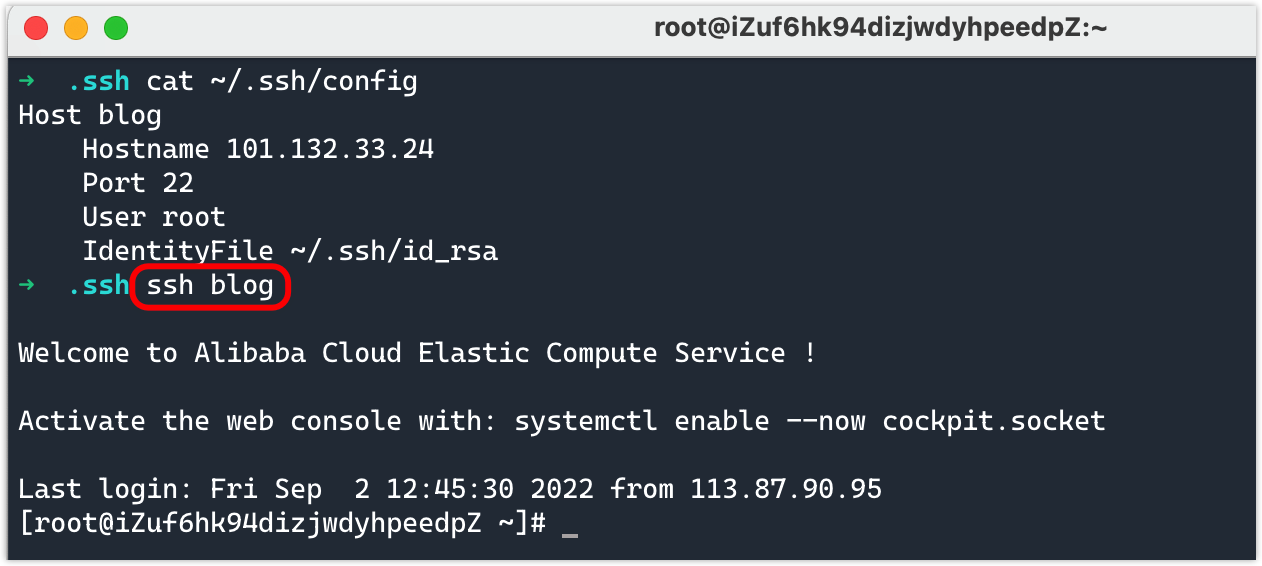This screenshot has height=566, width=1262.
Task: Click the window title showing root@iZuf6hk94dizjwdyhpeedpZ
Action: click(880, 29)
